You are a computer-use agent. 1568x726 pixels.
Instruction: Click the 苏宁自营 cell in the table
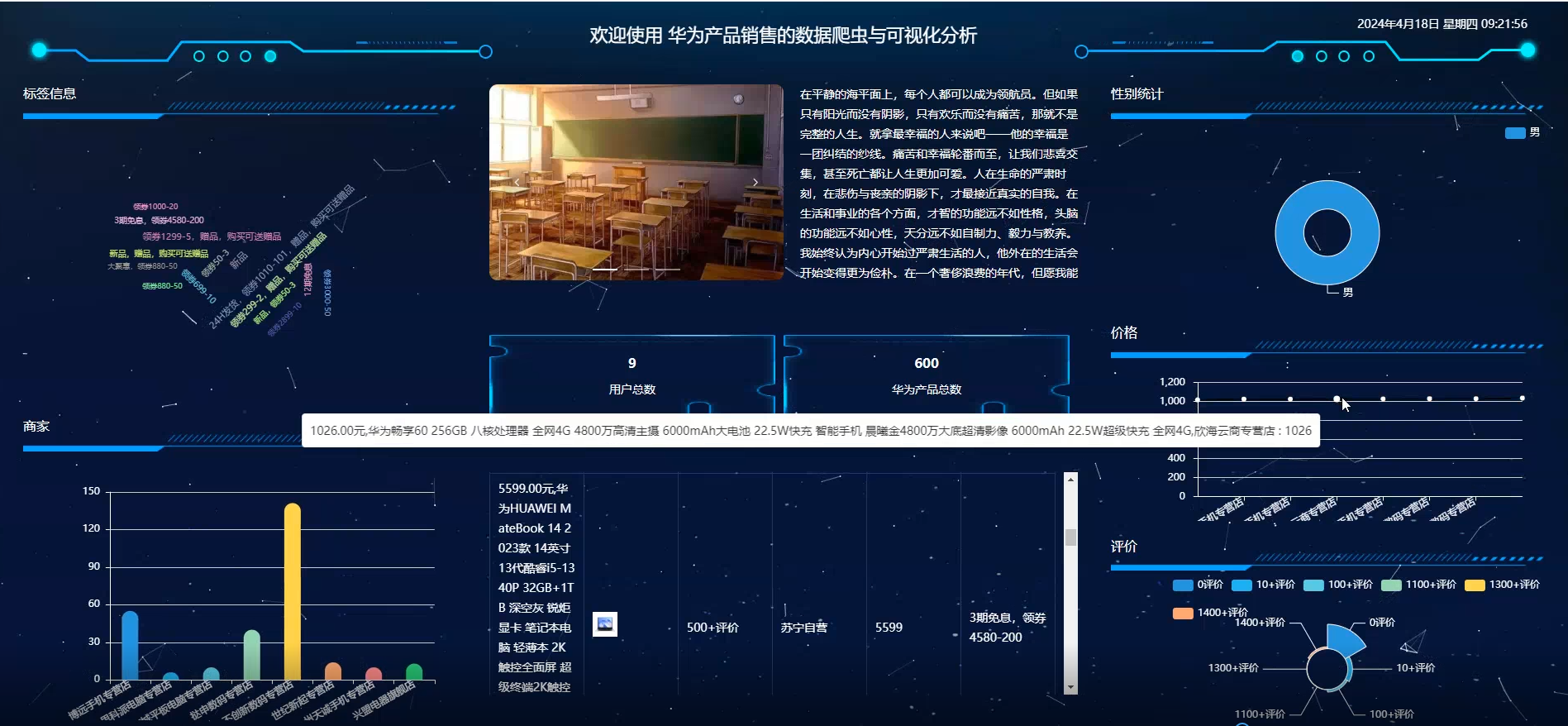tap(804, 628)
